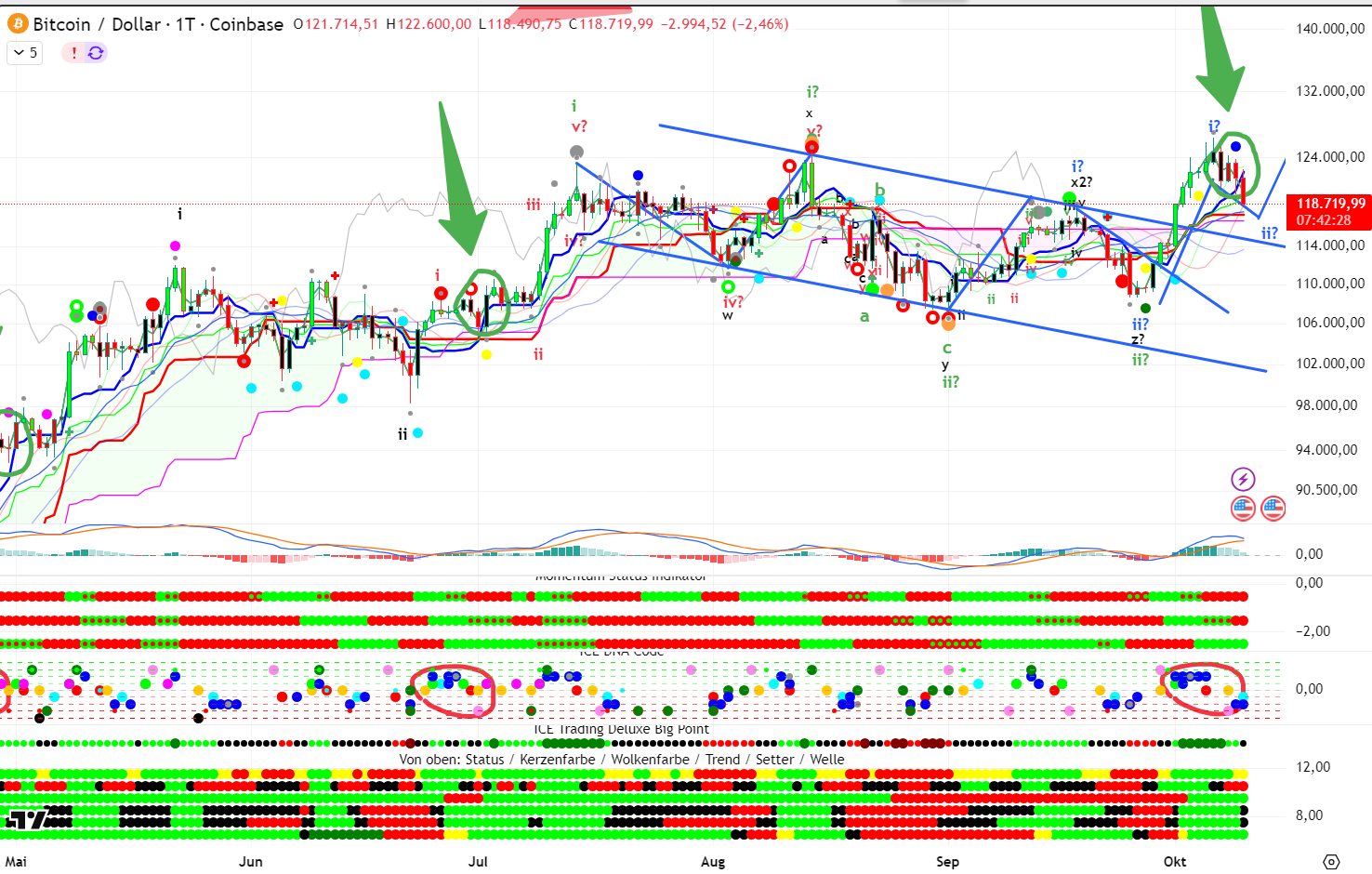This screenshot has width=1372, height=874.
Task: Click the Jul label on the time axis
Action: pyautogui.click(x=478, y=861)
